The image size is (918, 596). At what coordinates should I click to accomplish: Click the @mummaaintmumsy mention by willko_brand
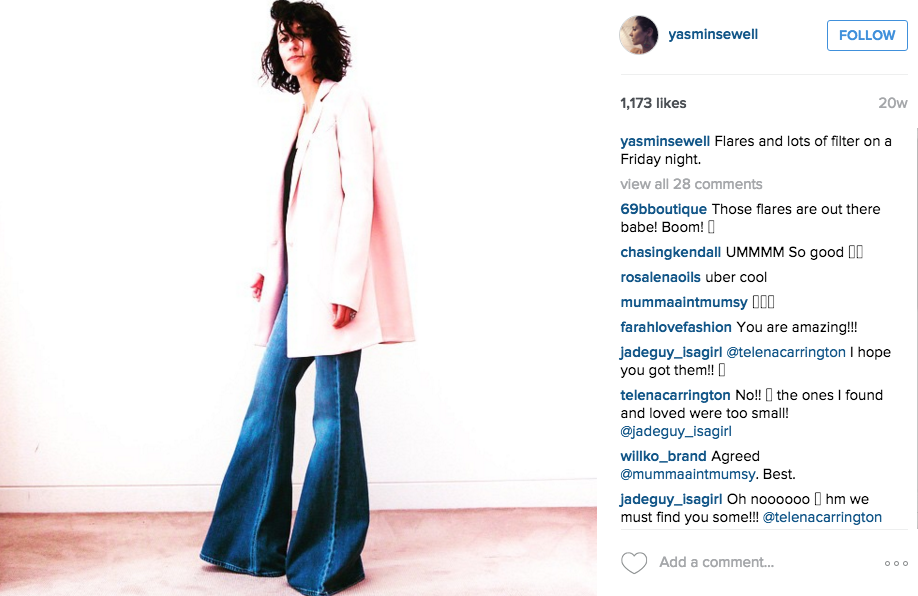coord(688,474)
